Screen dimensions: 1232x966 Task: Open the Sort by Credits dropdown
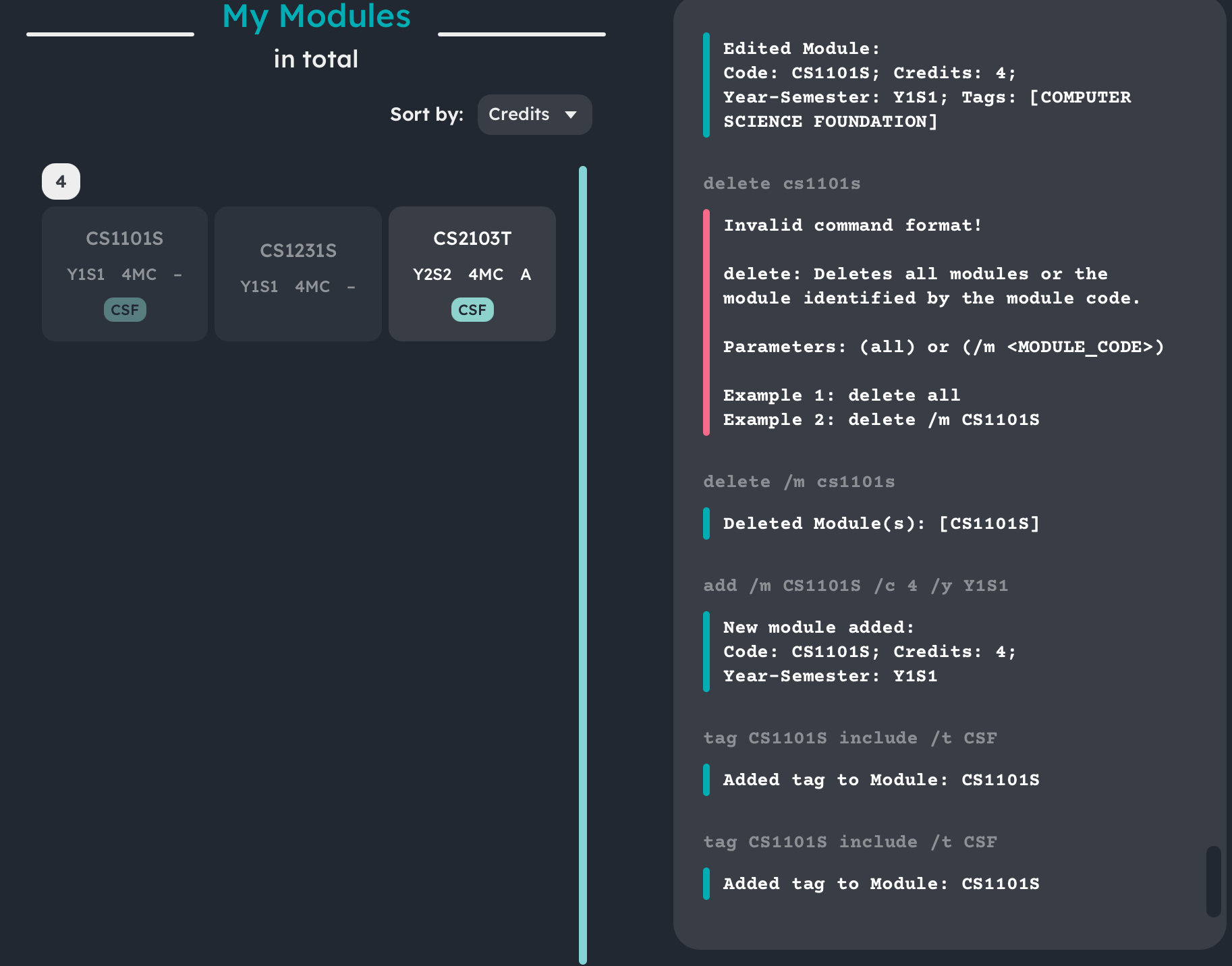click(x=534, y=115)
